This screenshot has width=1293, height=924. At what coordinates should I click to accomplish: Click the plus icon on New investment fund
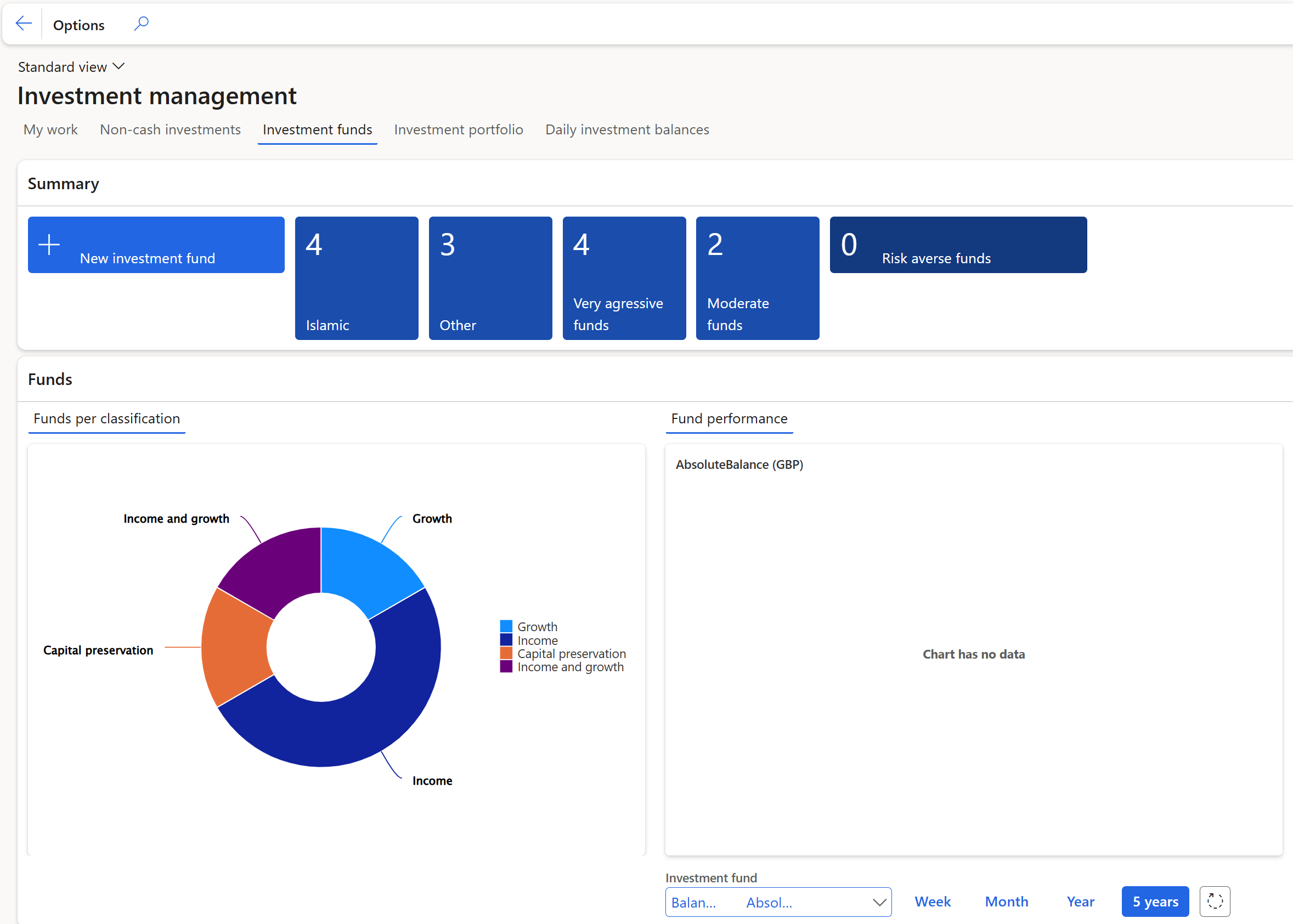tap(49, 245)
